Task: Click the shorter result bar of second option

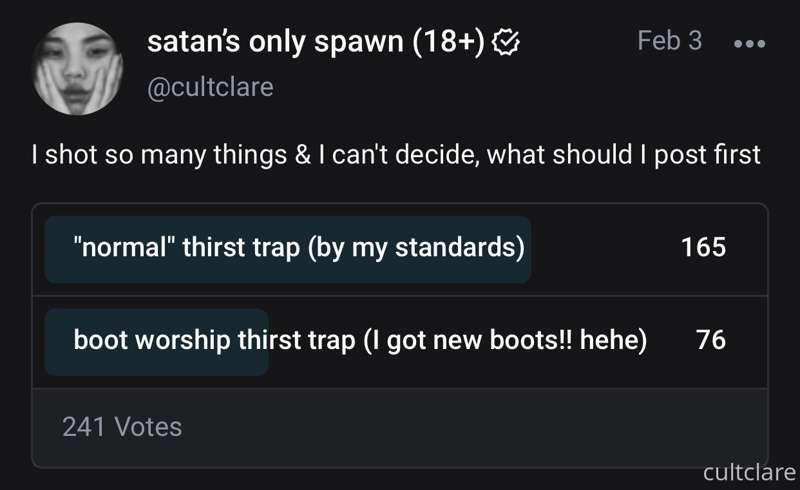Action: tap(157, 342)
